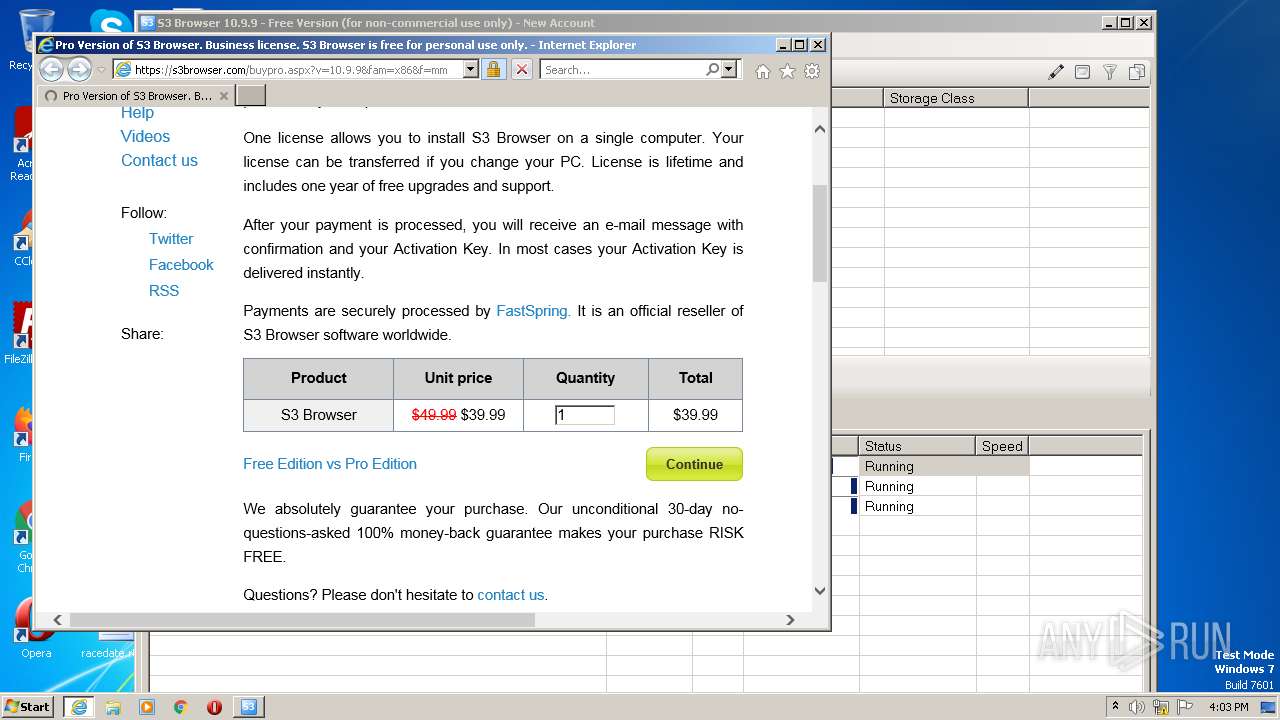Screen dimensions: 1280x720
Task: Open the Facebook follow link
Action: [x=181, y=265]
